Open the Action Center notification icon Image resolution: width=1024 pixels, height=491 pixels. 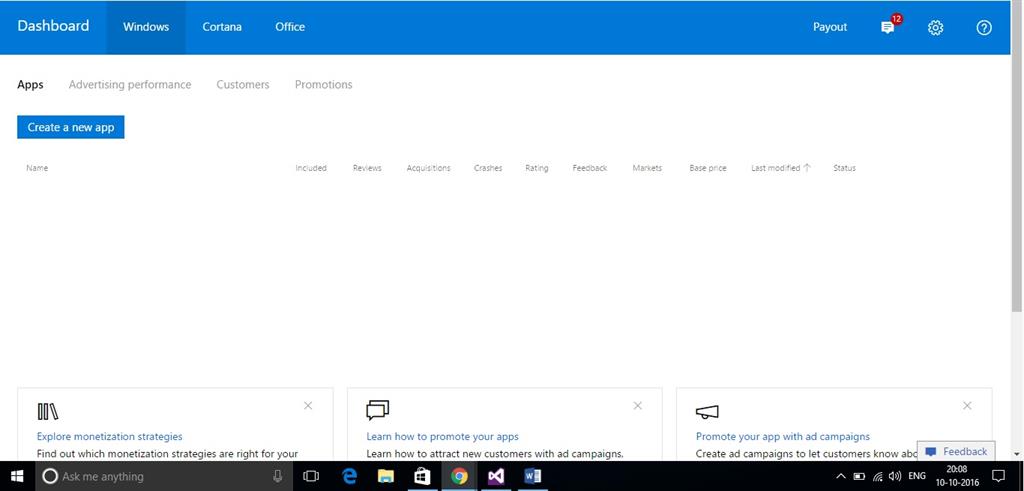[x=999, y=476]
